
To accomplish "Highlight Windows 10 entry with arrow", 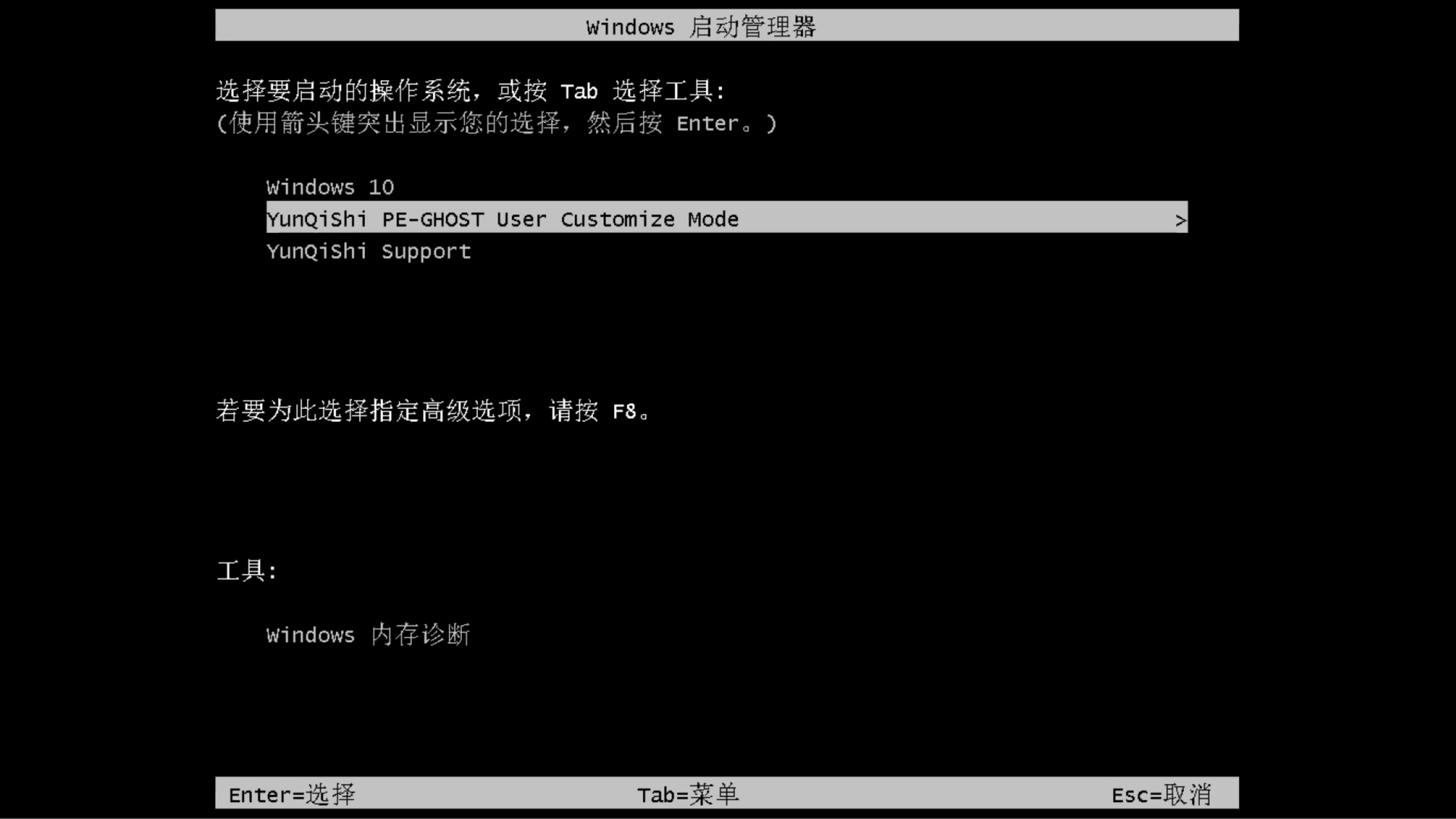I will pyautogui.click(x=330, y=187).
